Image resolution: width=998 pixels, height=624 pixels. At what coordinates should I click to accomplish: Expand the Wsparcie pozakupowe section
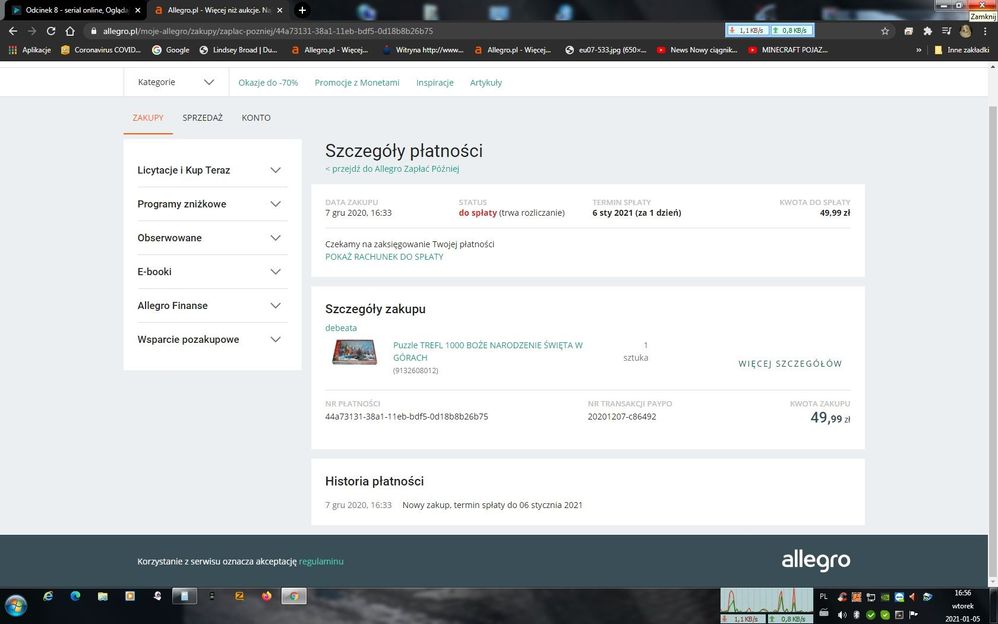click(212, 339)
